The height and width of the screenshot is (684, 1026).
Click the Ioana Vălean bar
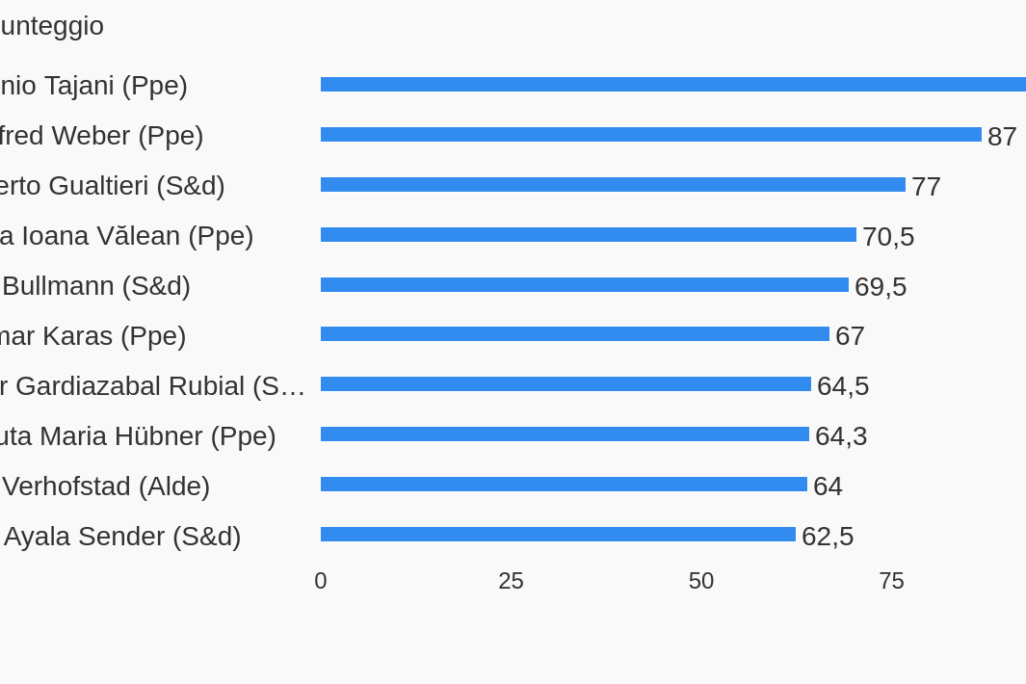click(x=588, y=235)
